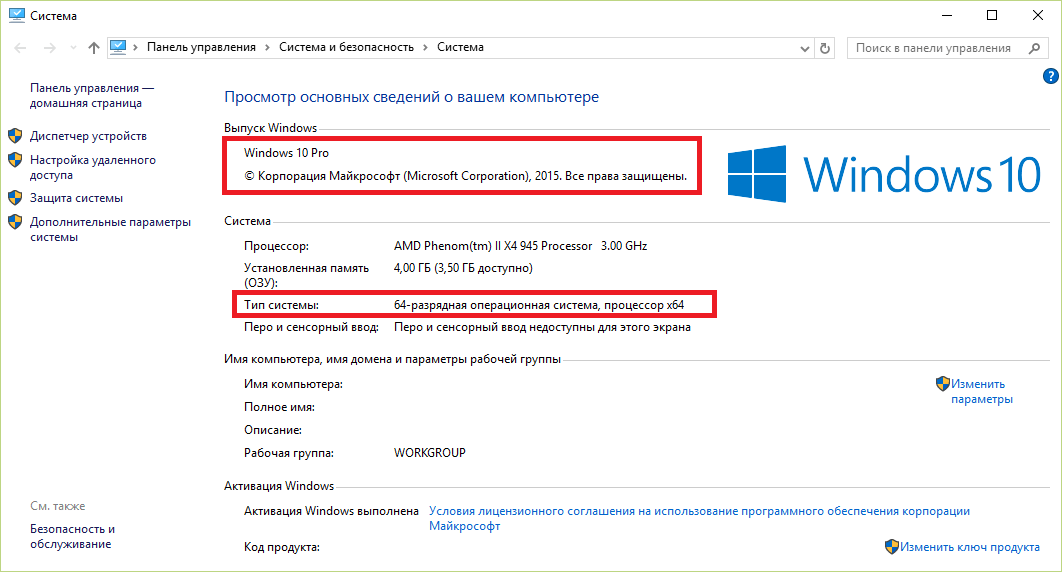Click Изменить ключ продукта link
The height and width of the screenshot is (572, 1062).
969,547
